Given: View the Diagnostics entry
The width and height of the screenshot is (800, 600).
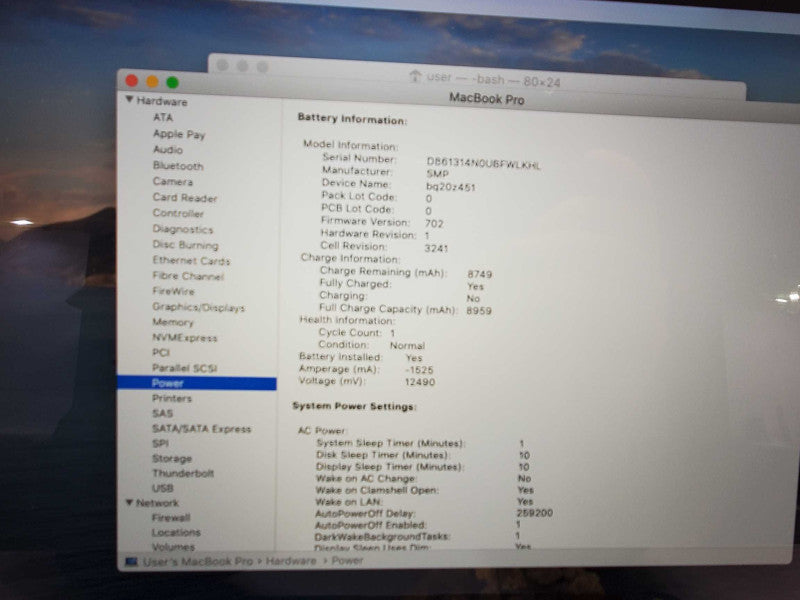Looking at the screenshot, I should 183,230.
